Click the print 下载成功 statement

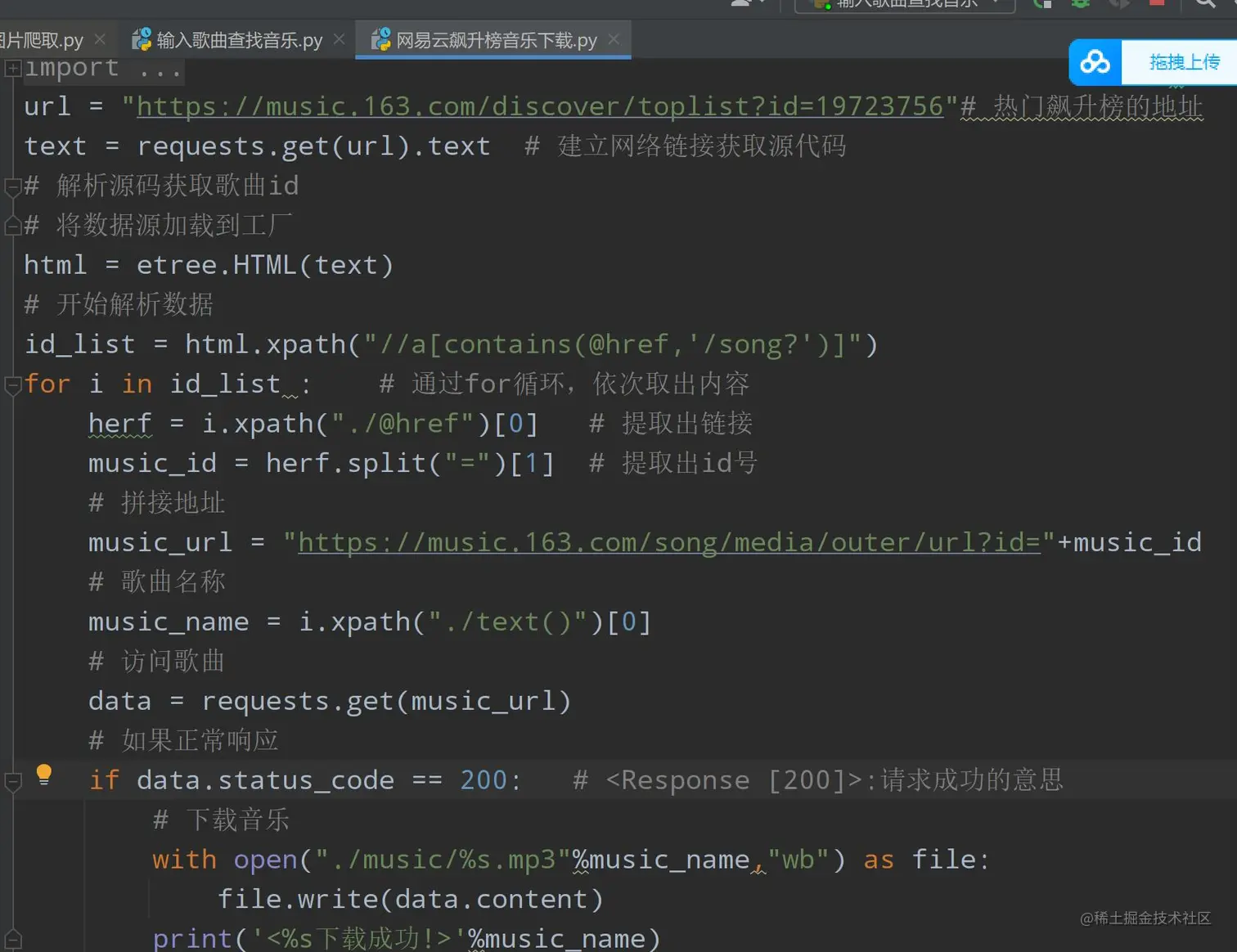click(x=407, y=939)
